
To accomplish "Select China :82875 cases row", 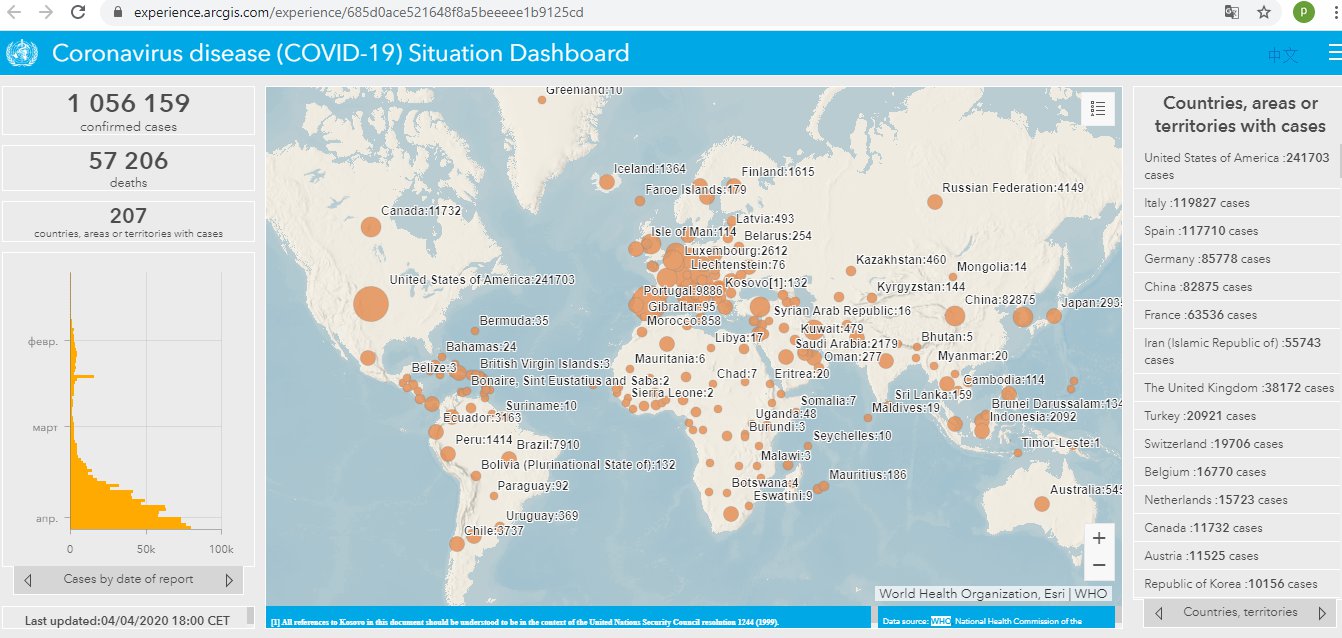I will coord(1238,287).
